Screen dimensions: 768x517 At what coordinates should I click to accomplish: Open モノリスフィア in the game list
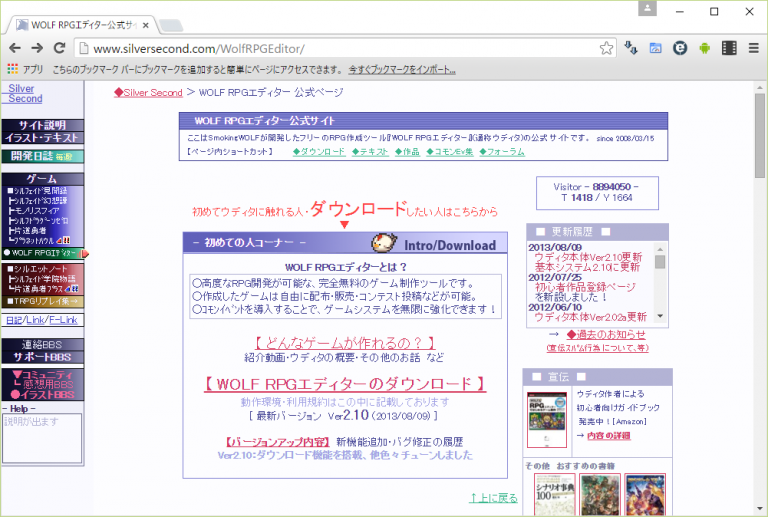[34, 211]
